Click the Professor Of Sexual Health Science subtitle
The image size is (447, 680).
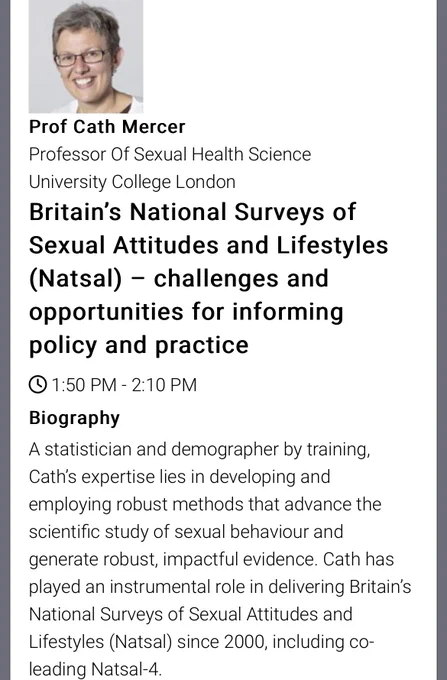click(x=170, y=154)
